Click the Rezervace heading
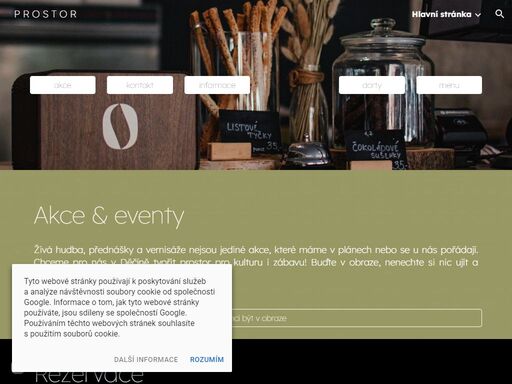The width and height of the screenshot is (512, 384). tap(89, 376)
